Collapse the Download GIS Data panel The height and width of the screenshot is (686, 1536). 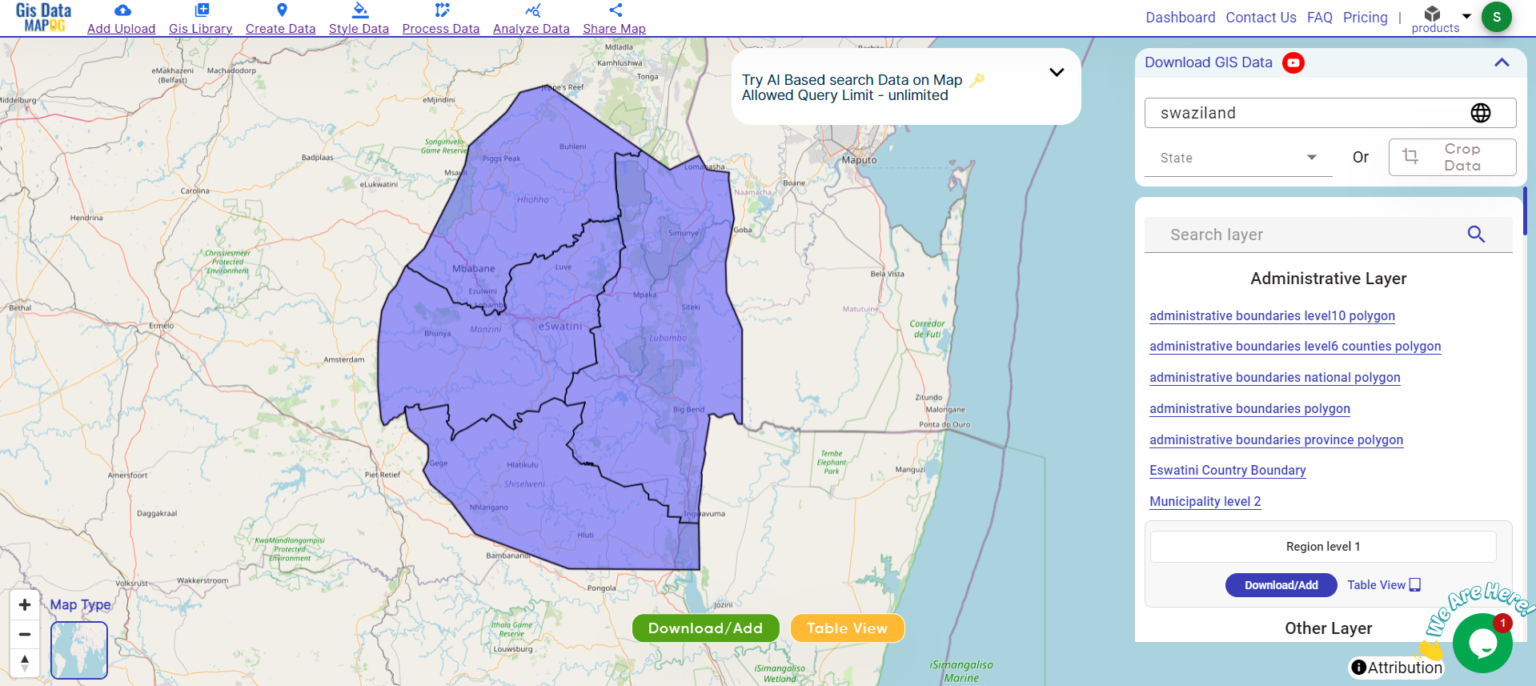(x=1501, y=62)
